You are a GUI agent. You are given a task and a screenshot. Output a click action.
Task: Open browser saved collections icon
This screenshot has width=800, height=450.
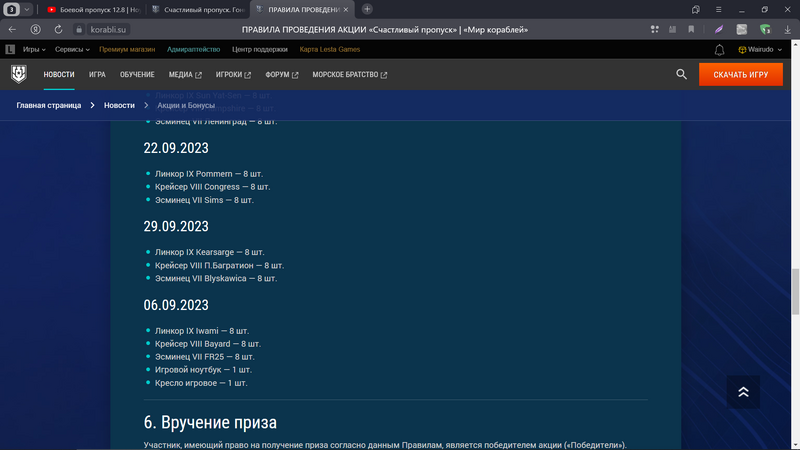[695, 9]
